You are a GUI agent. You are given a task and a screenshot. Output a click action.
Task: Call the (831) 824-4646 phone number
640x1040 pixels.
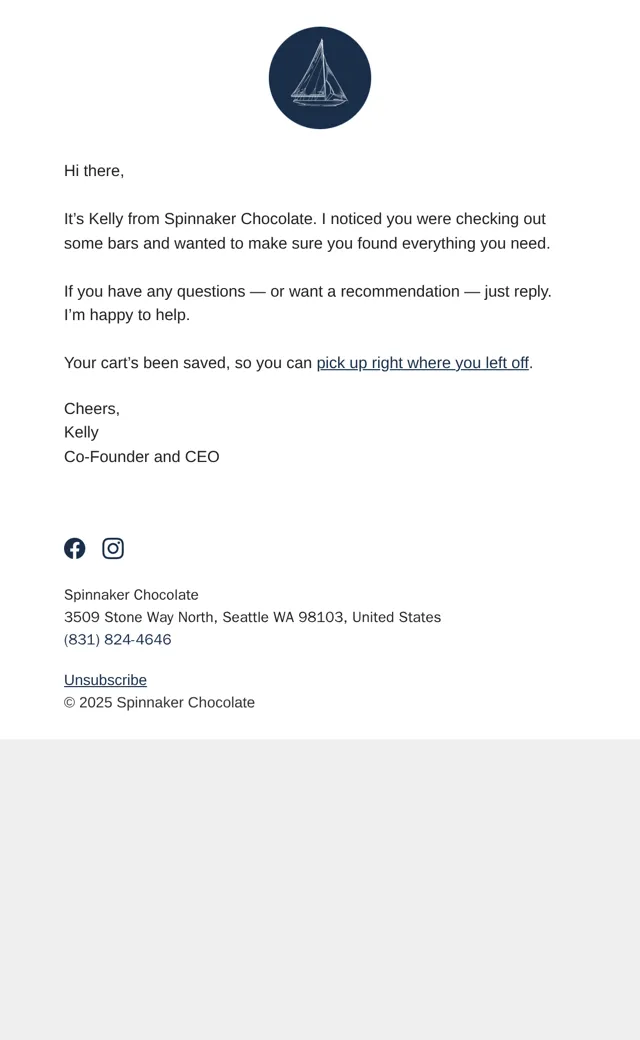[x=117, y=639]
